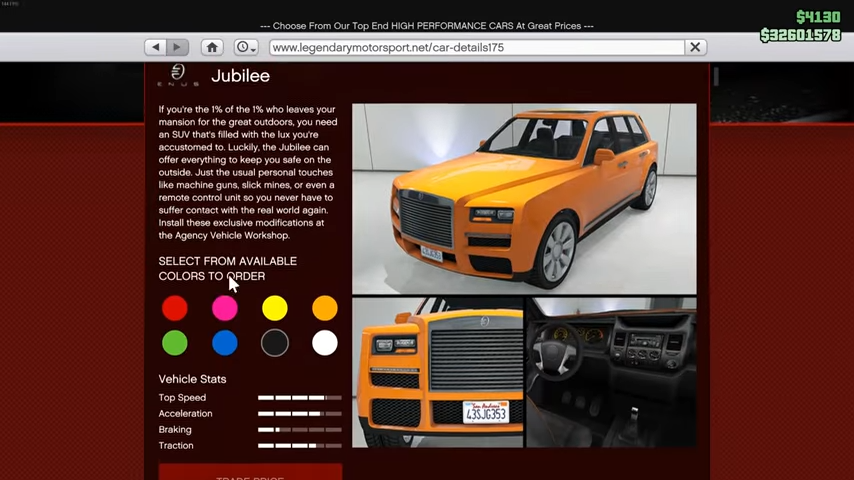The width and height of the screenshot is (854, 480).
Task: Click the Trade Price button
Action: [251, 472]
